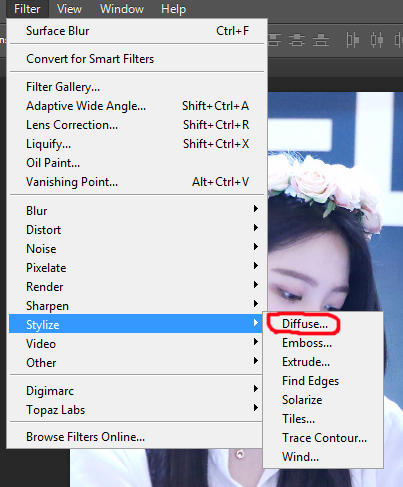
Task: Open the Window menu
Action: pos(122,9)
